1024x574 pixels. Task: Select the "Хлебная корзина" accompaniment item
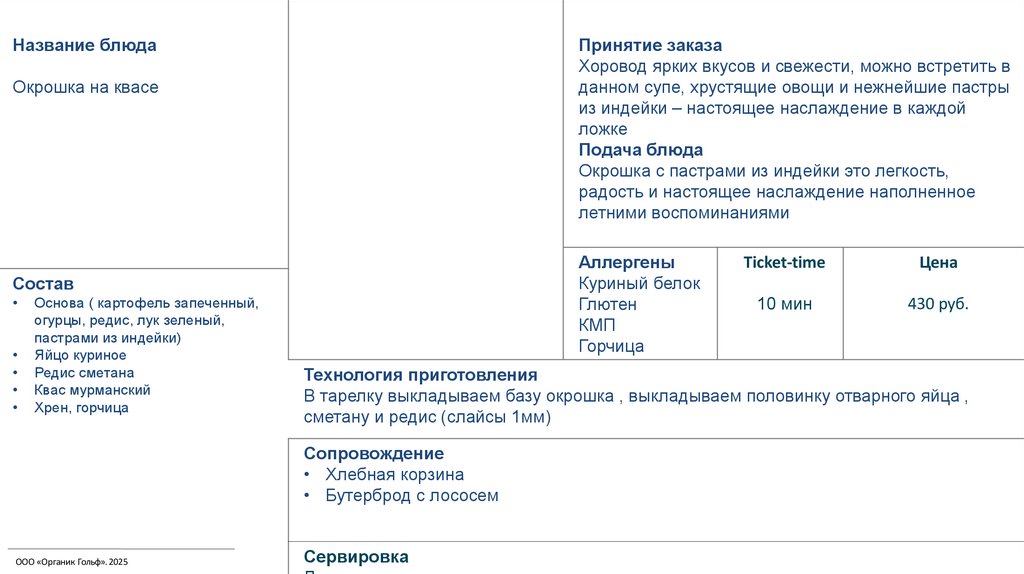point(394,474)
